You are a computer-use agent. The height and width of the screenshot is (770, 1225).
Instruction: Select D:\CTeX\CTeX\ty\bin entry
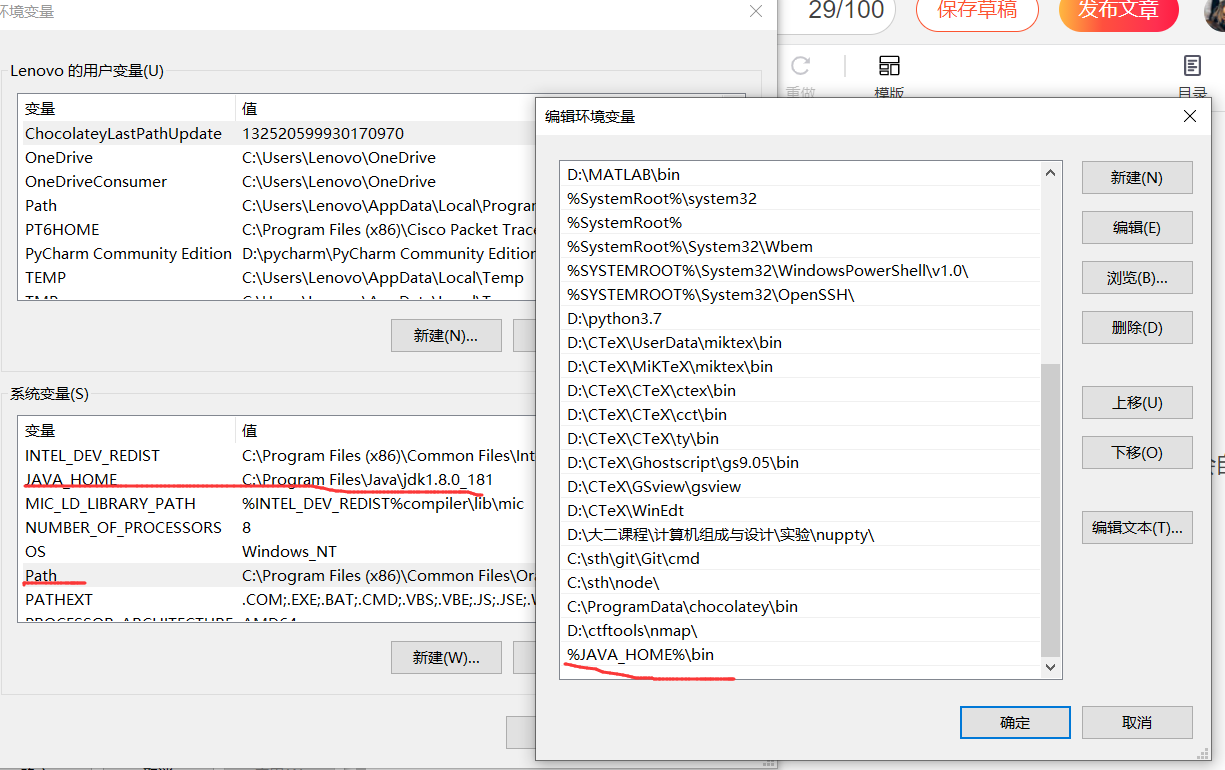click(x=801, y=438)
